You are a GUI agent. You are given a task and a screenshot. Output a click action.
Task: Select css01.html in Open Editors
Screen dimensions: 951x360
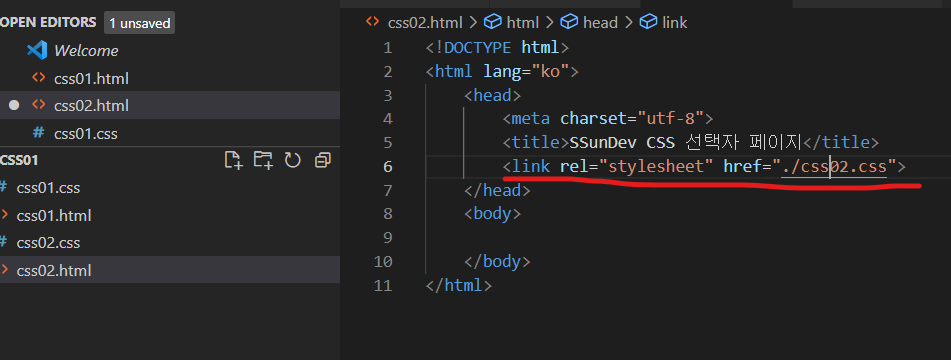coord(91,79)
